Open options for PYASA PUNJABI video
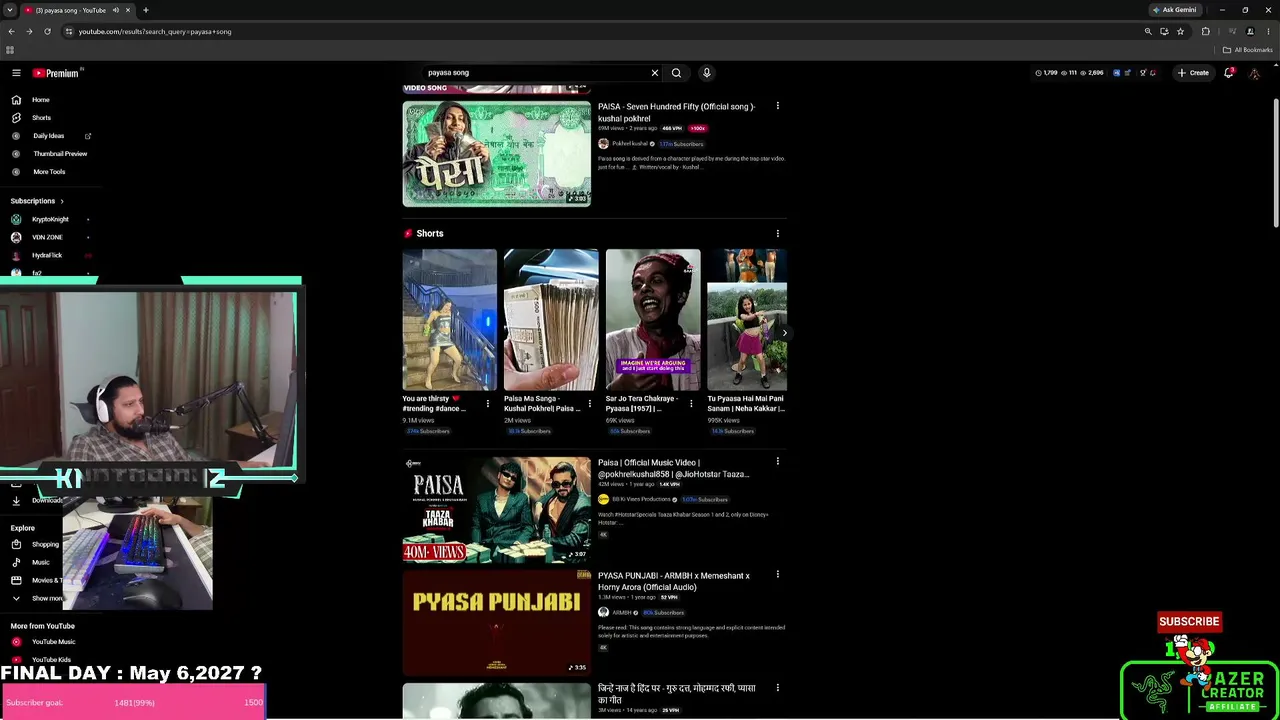 click(778, 575)
